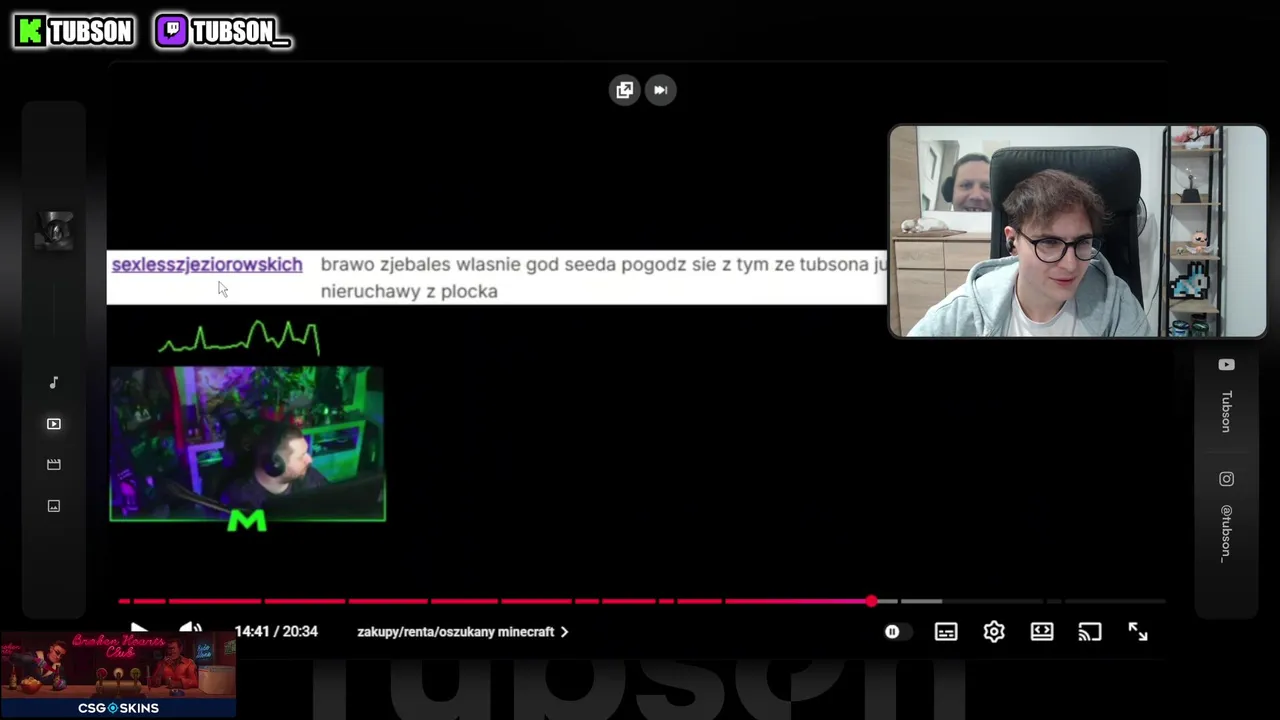Image resolution: width=1280 pixels, height=720 pixels.
Task: Click the vertical Tubson YouTube label
Action: [1226, 411]
